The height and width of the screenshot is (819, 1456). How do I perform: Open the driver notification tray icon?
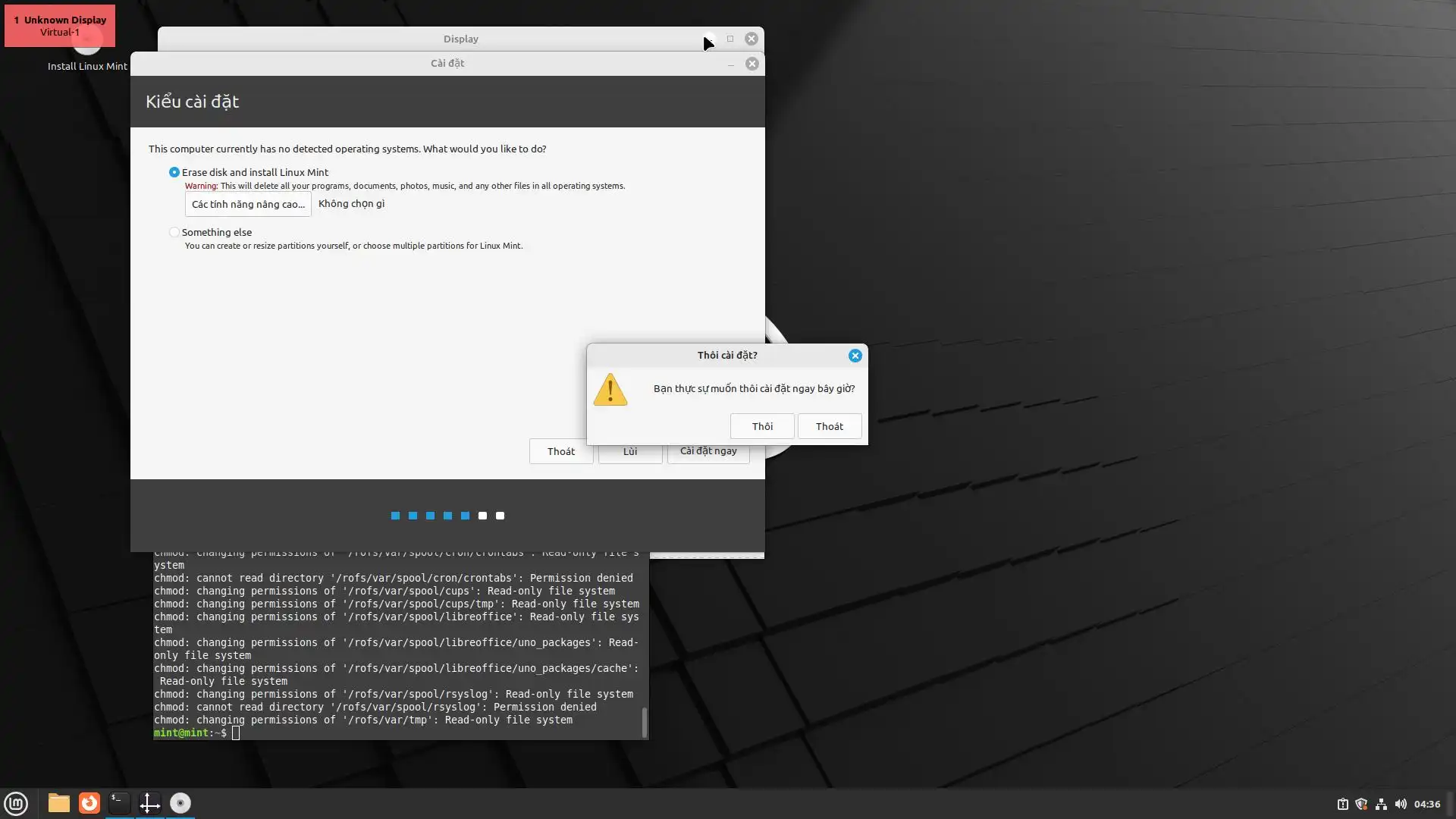coord(1342,804)
